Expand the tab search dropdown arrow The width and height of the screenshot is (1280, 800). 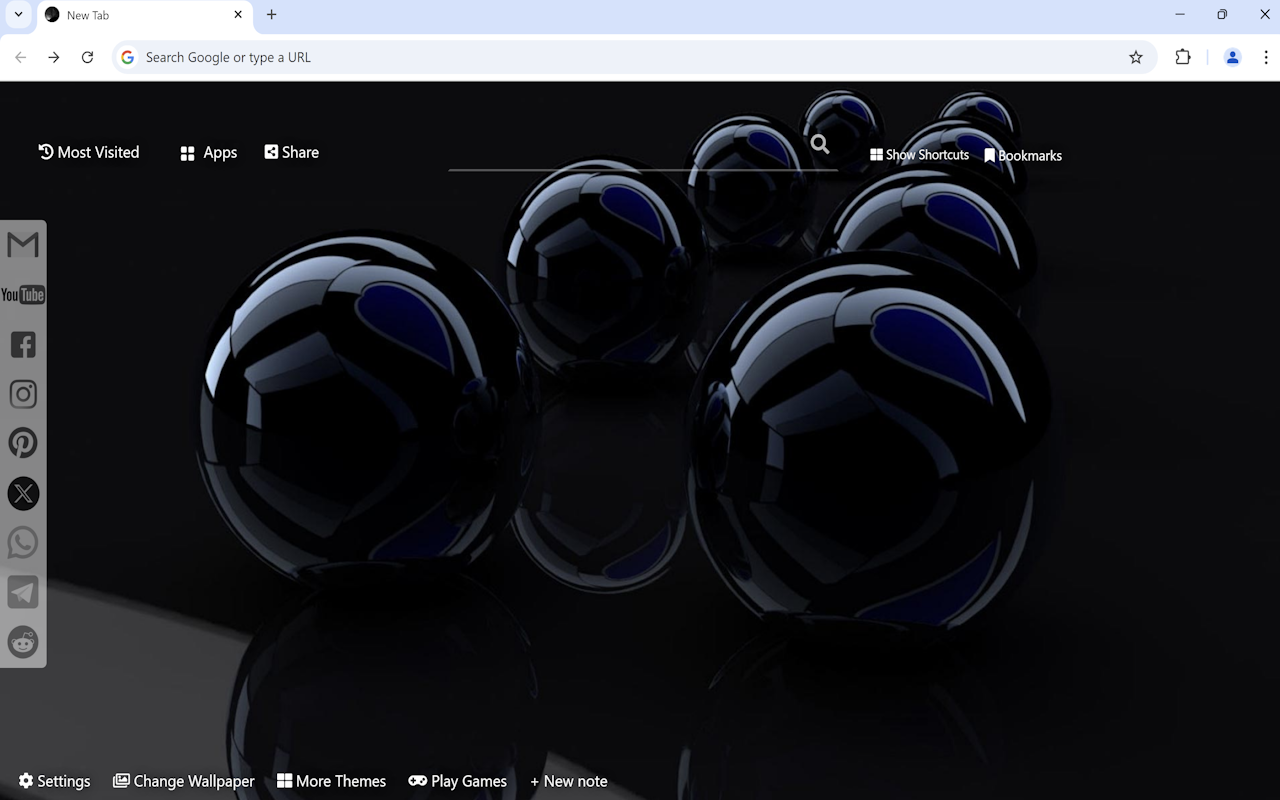(x=18, y=15)
